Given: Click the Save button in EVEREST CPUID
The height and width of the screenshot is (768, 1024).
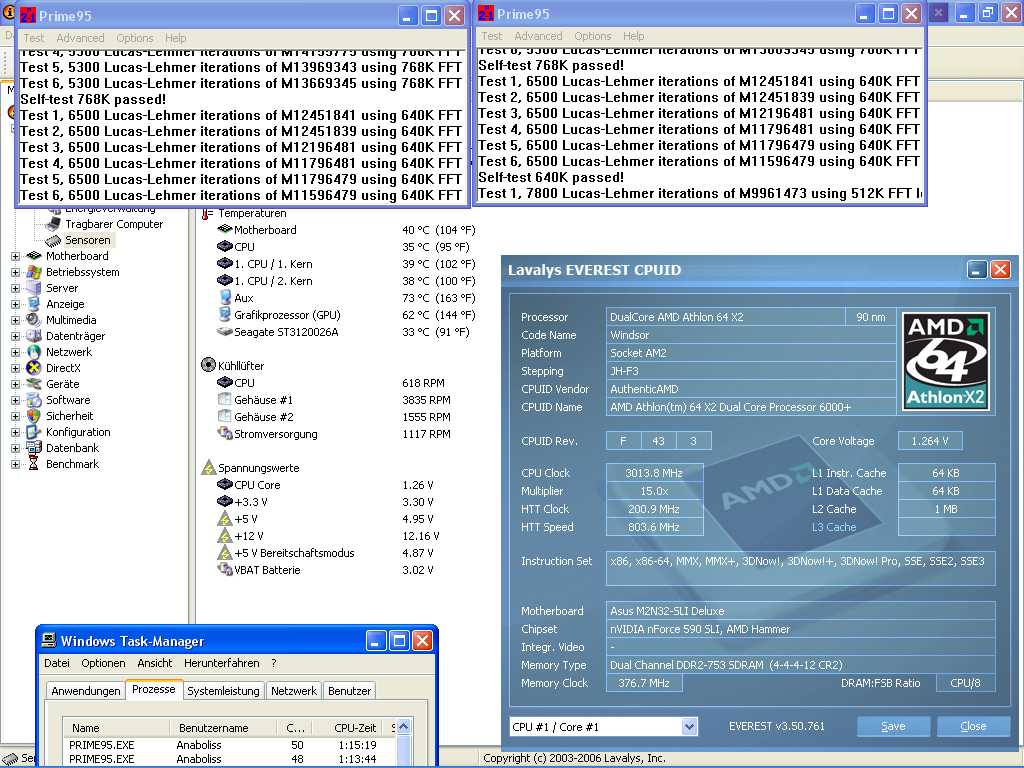Looking at the screenshot, I should click(x=893, y=726).
